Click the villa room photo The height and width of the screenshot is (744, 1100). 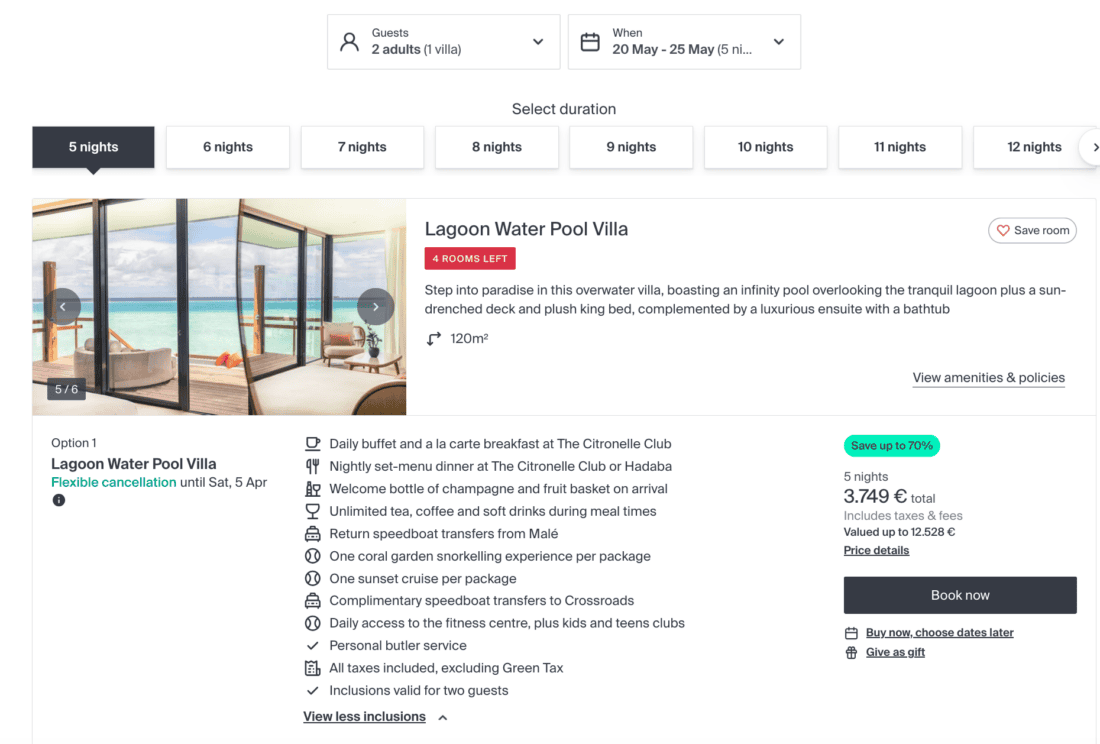pyautogui.click(x=219, y=307)
